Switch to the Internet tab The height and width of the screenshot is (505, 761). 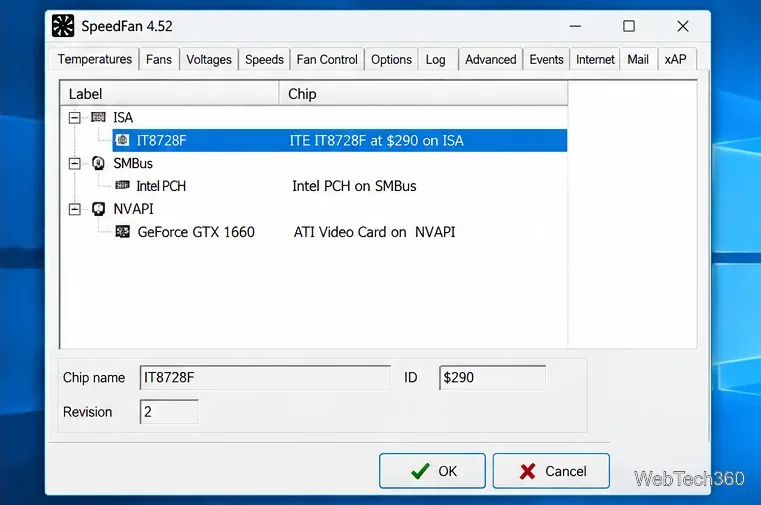coord(595,60)
